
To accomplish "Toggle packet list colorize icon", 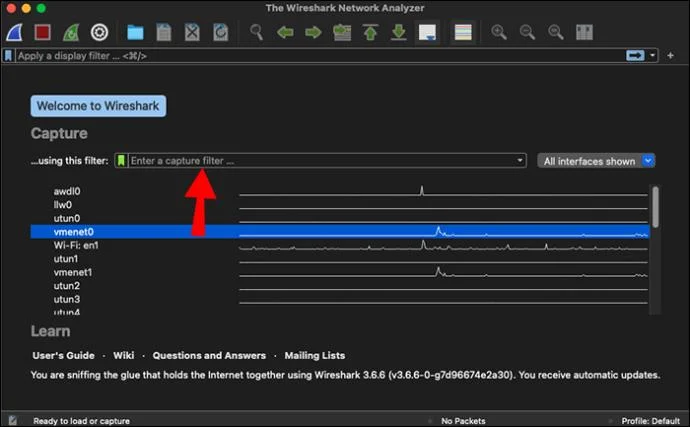I will [x=463, y=33].
